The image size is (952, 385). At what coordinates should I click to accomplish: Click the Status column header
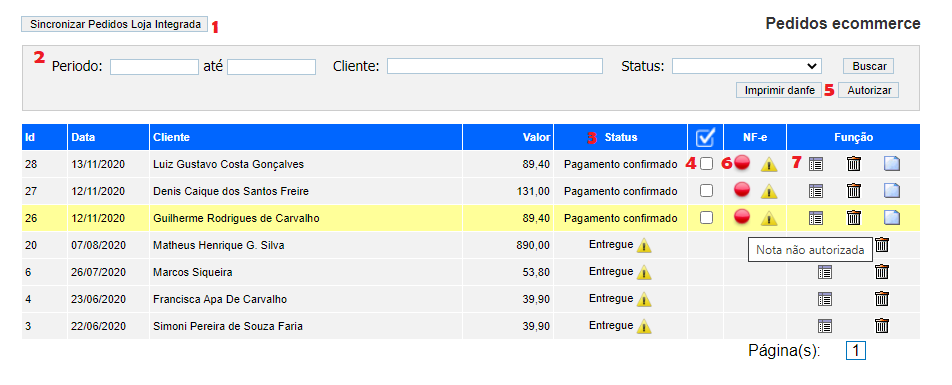pyautogui.click(x=620, y=137)
